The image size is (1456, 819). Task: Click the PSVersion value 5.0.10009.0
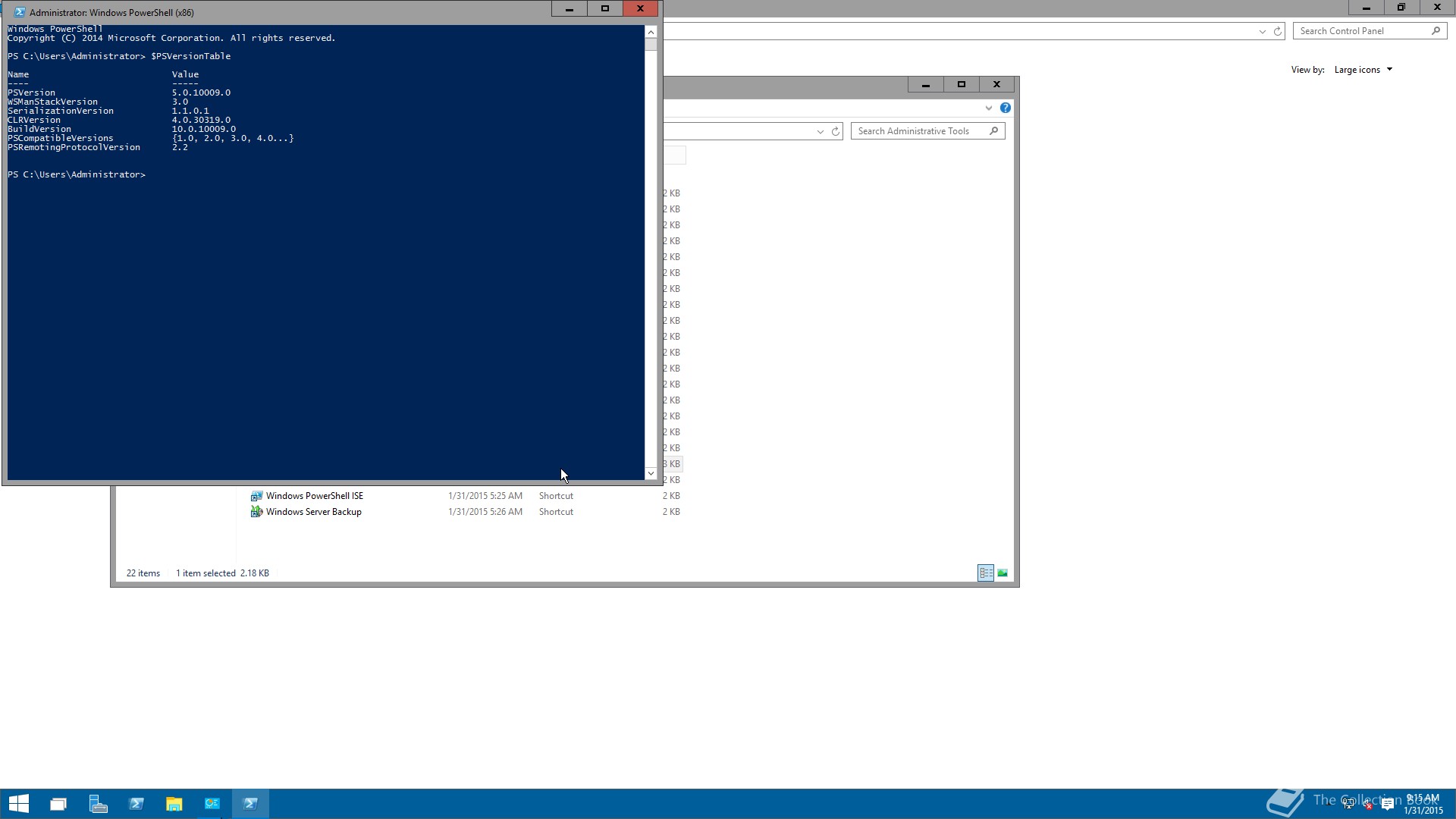pos(201,93)
